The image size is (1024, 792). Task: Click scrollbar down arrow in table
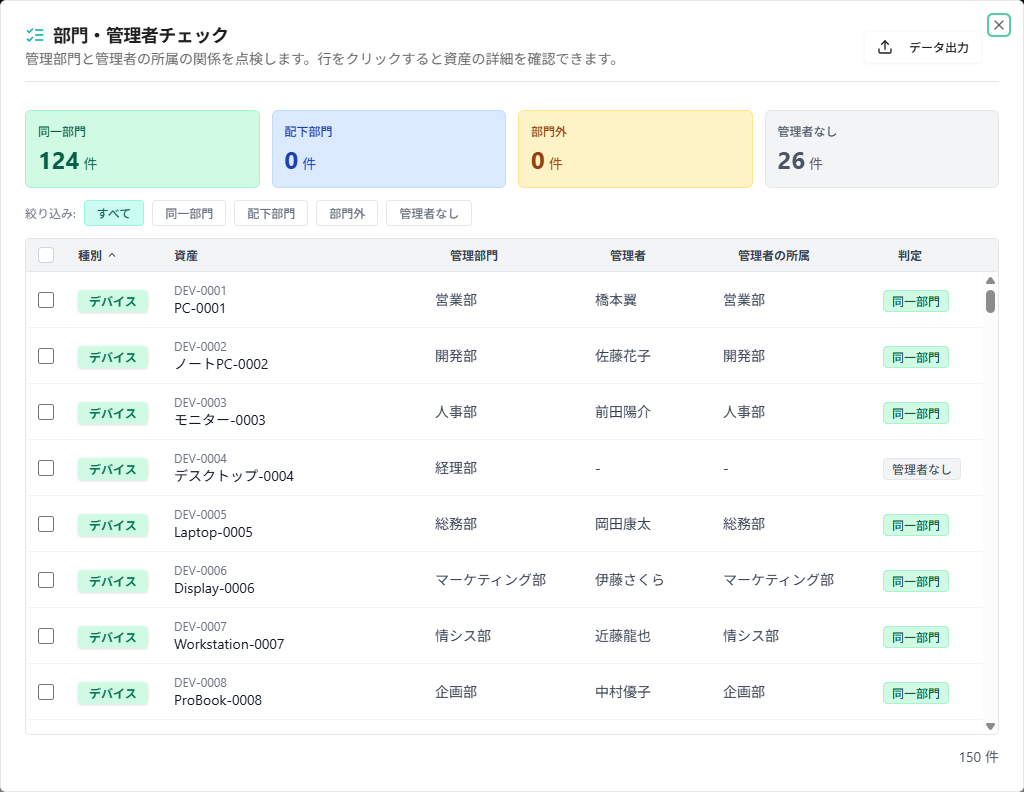point(990,726)
